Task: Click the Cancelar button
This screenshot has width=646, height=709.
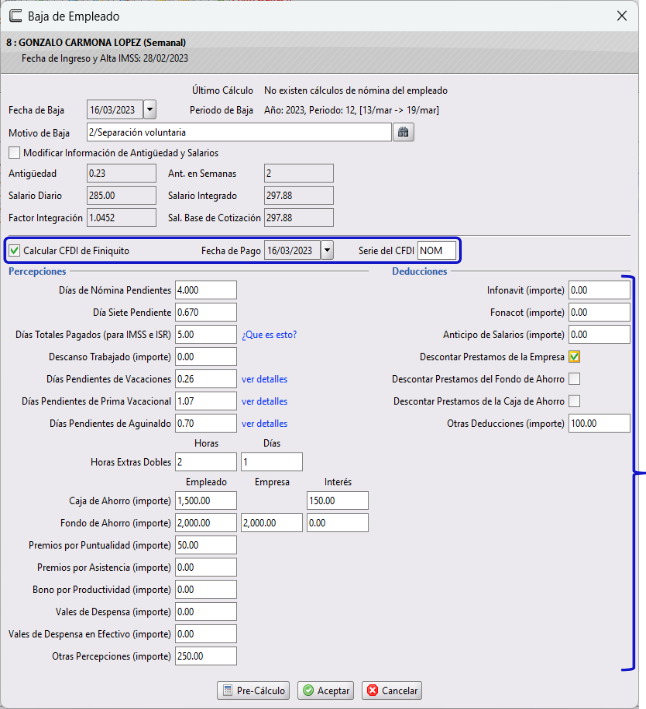Action: tap(392, 690)
